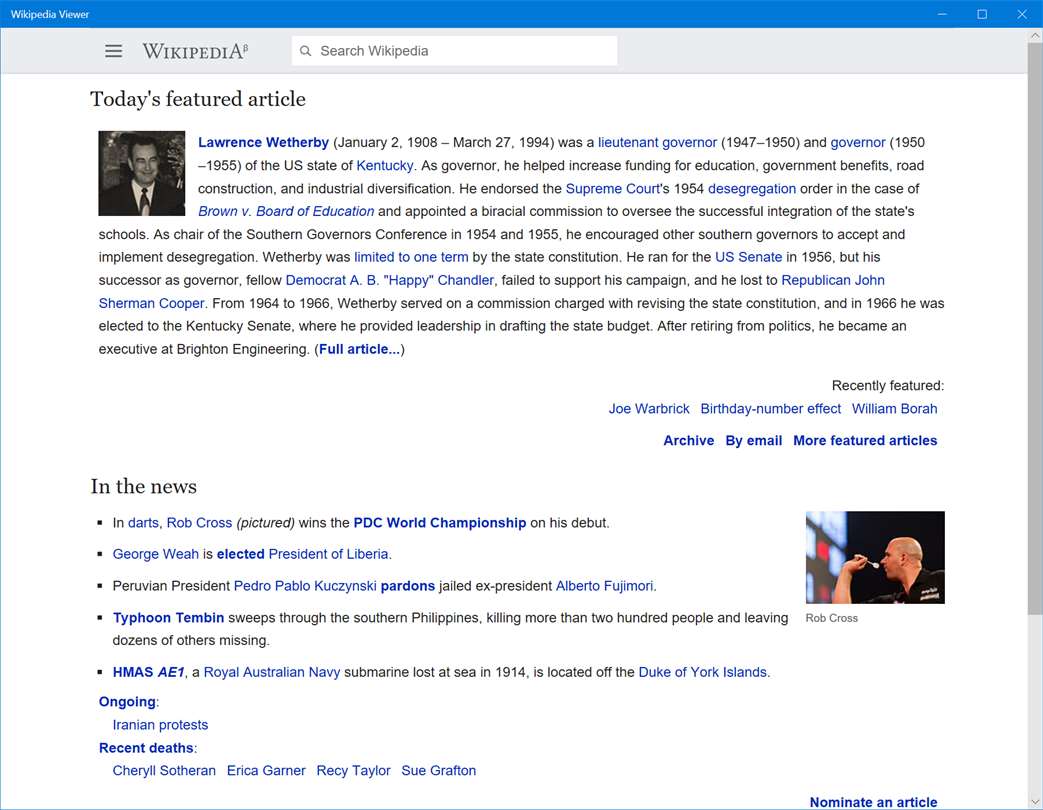Image resolution: width=1043 pixels, height=810 pixels.
Task: Click the vertical scrollbar thumb
Action: (x=1035, y=329)
